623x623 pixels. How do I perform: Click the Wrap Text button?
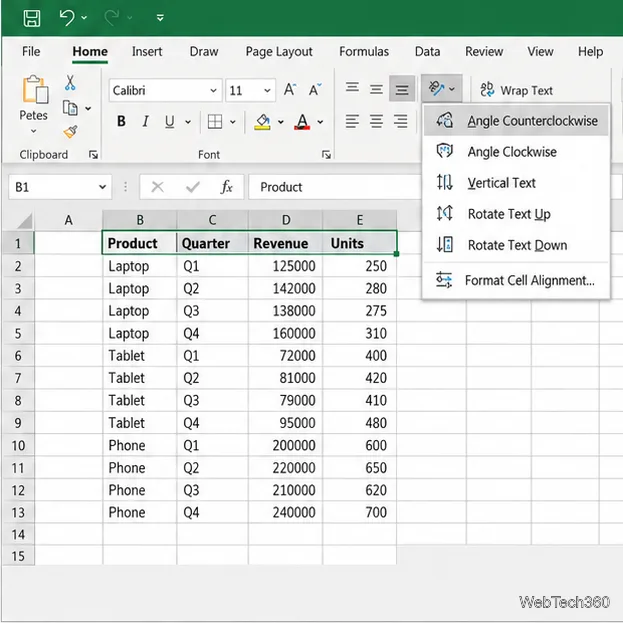(x=516, y=90)
